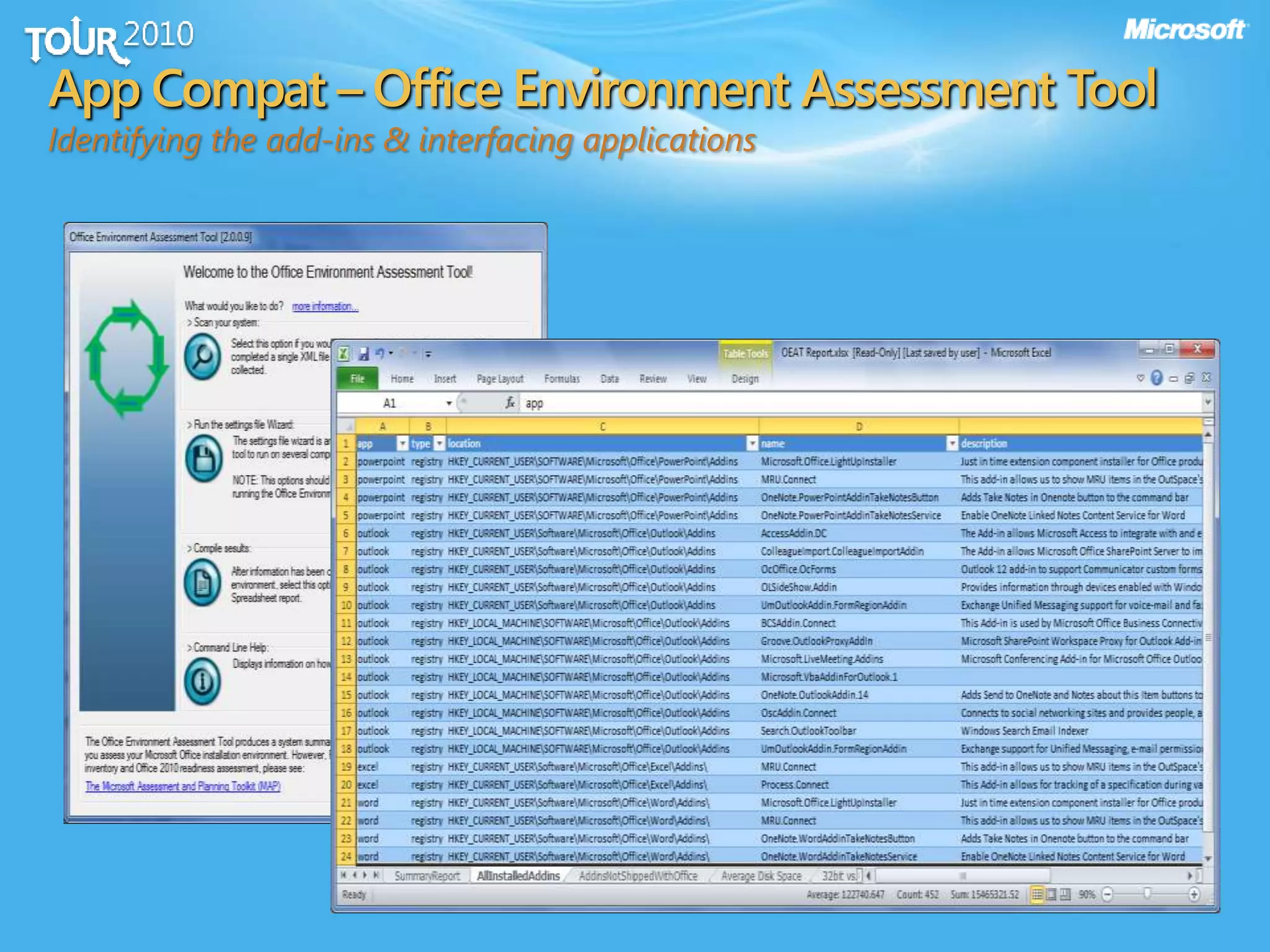The image size is (1270, 952).
Task: Open the File tab in Excel
Action: [357, 379]
